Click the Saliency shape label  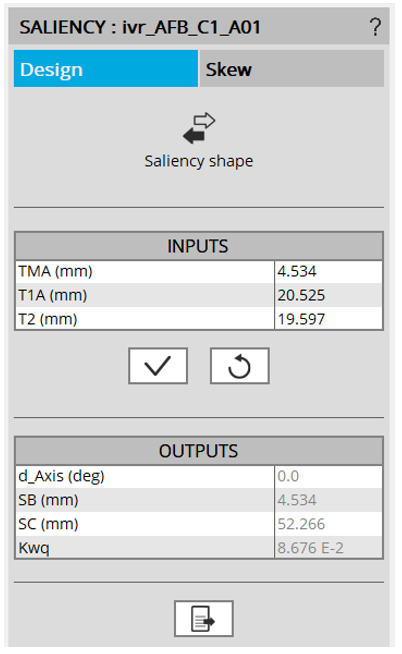coord(199,161)
